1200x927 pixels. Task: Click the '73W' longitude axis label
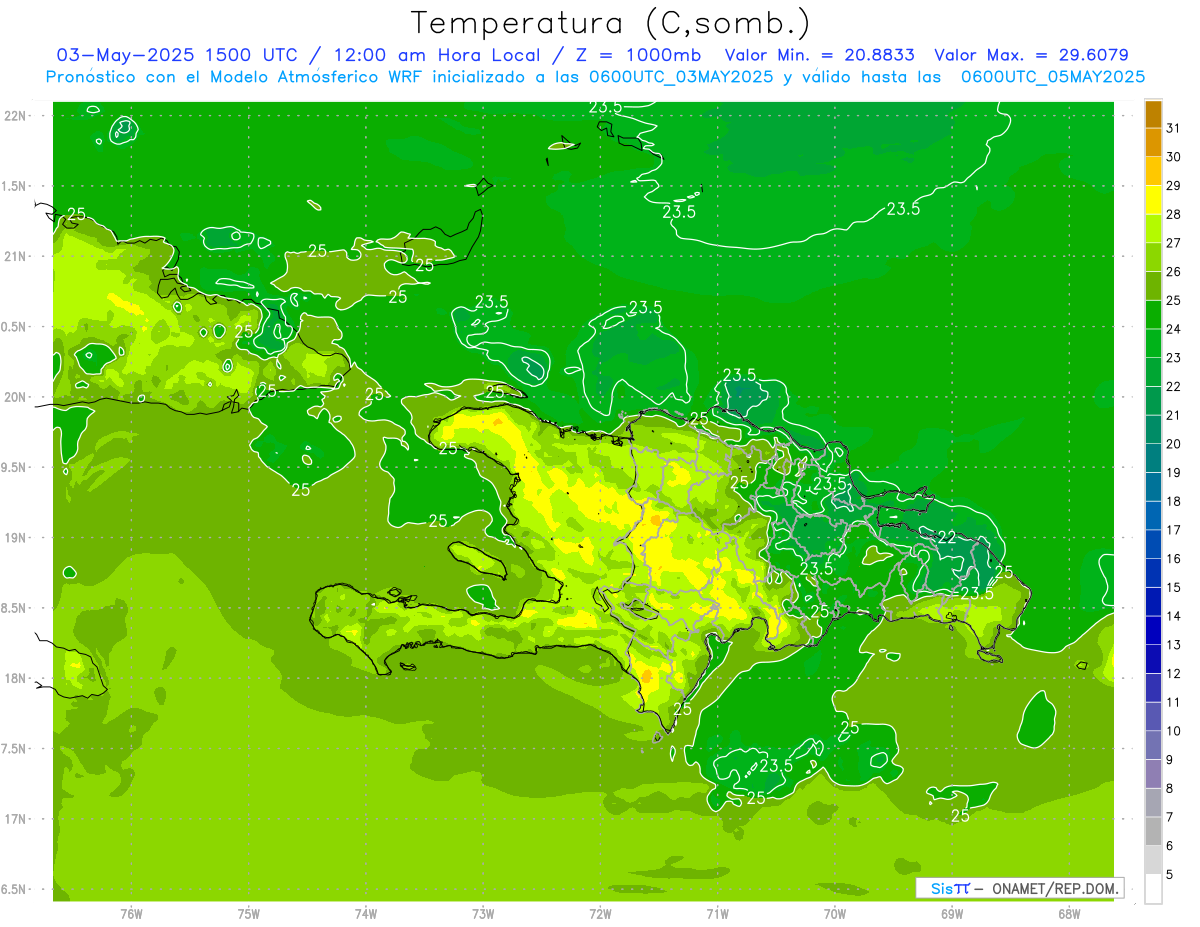483,913
